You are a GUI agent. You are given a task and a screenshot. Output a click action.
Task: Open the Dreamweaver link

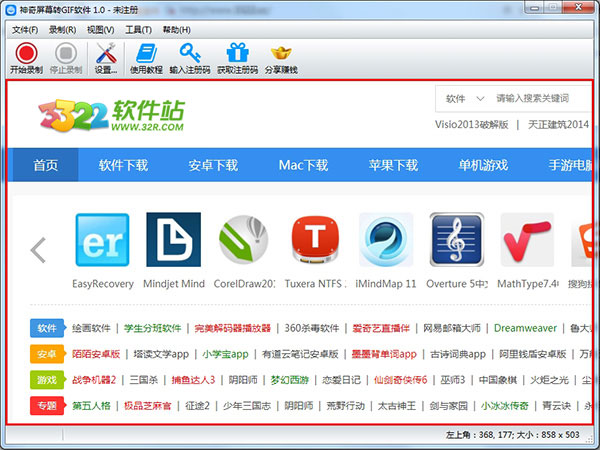525,328
